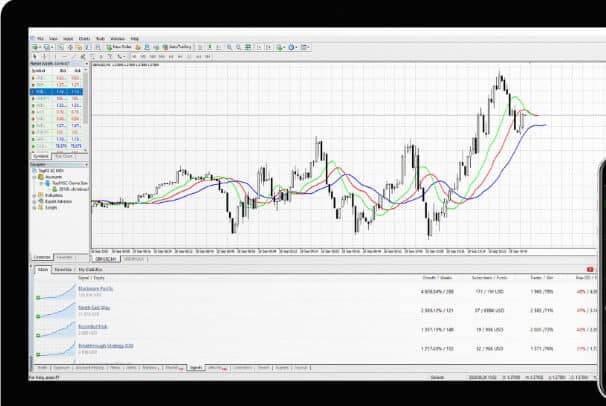The image size is (606, 406).
Task: Open the yellow MetaEditor icon
Action: pos(138,47)
